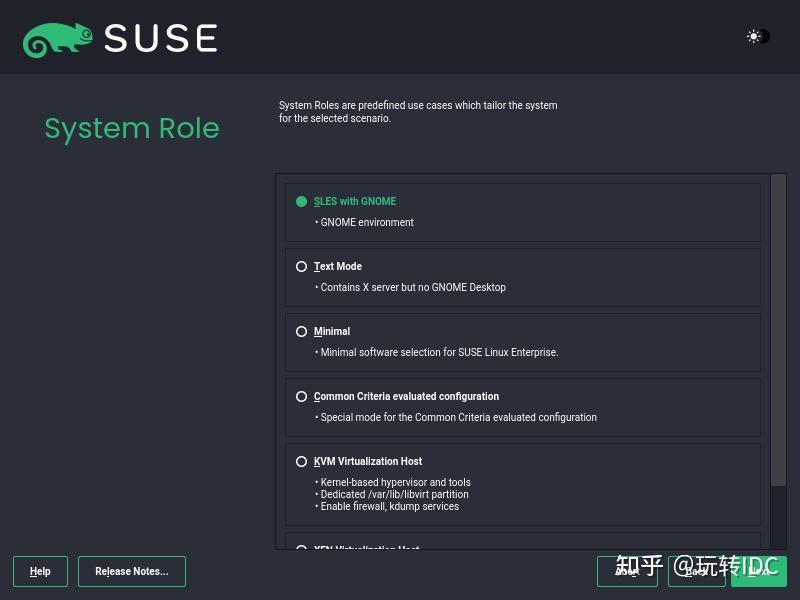Continue with Next

point(760,571)
